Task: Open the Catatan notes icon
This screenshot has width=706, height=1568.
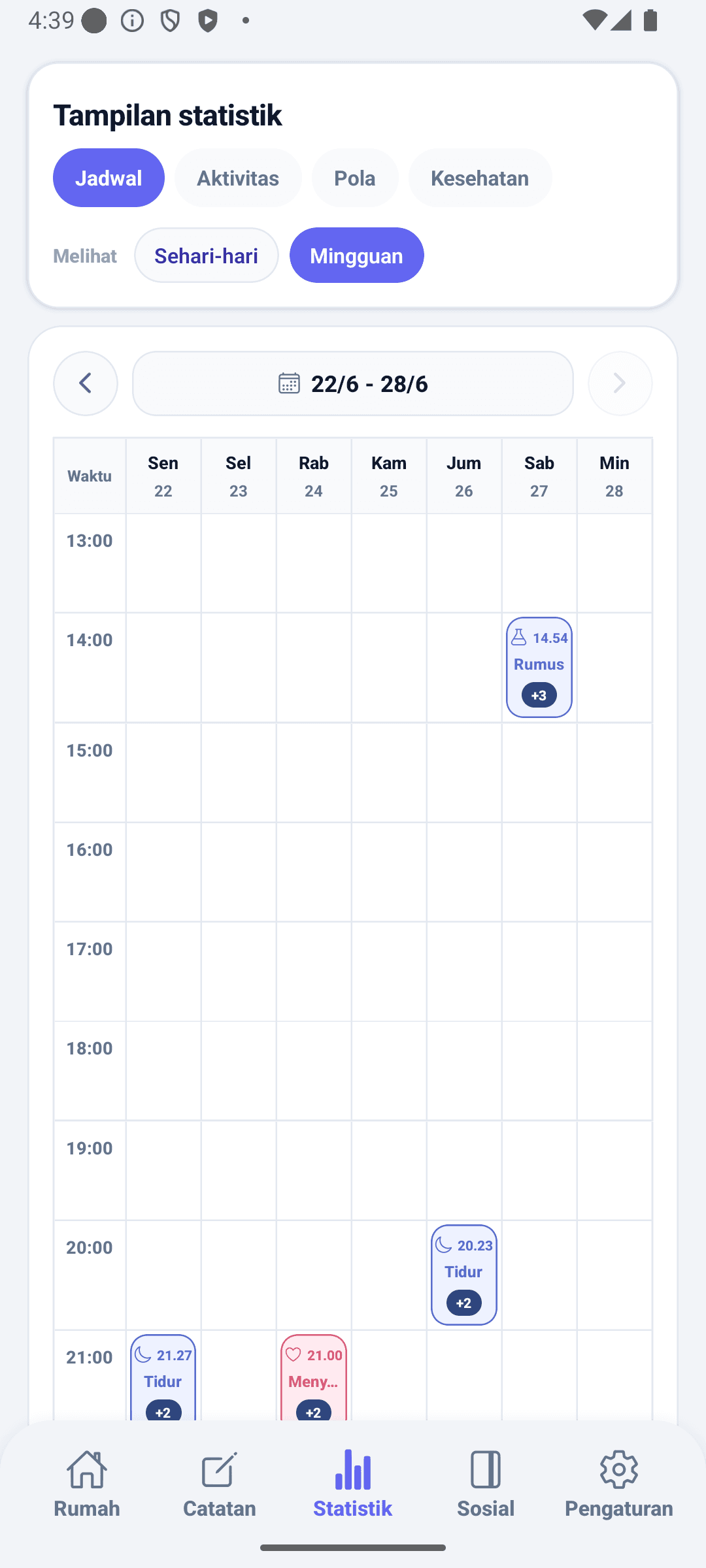Action: click(220, 1471)
